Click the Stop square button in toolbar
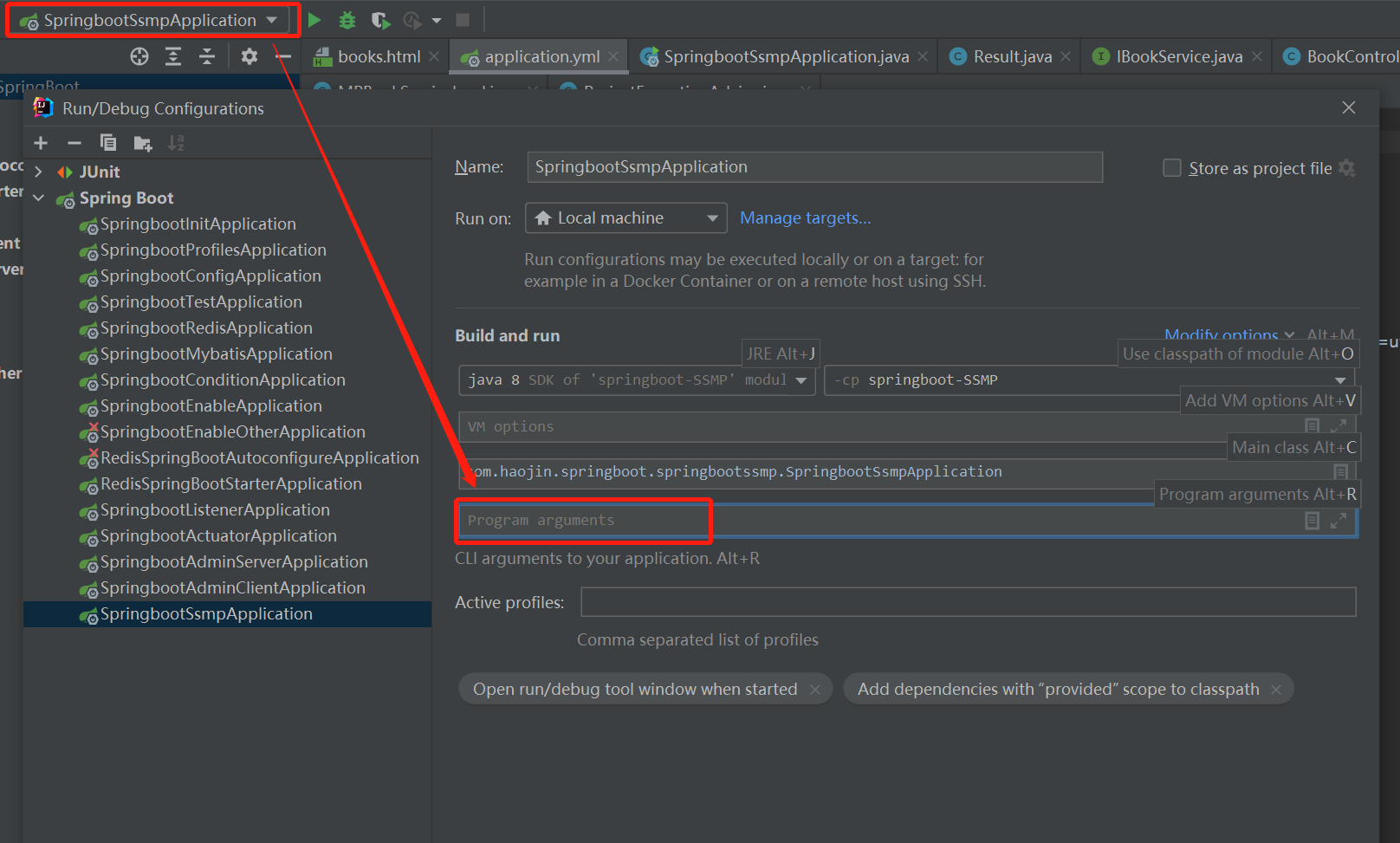 coord(463,19)
